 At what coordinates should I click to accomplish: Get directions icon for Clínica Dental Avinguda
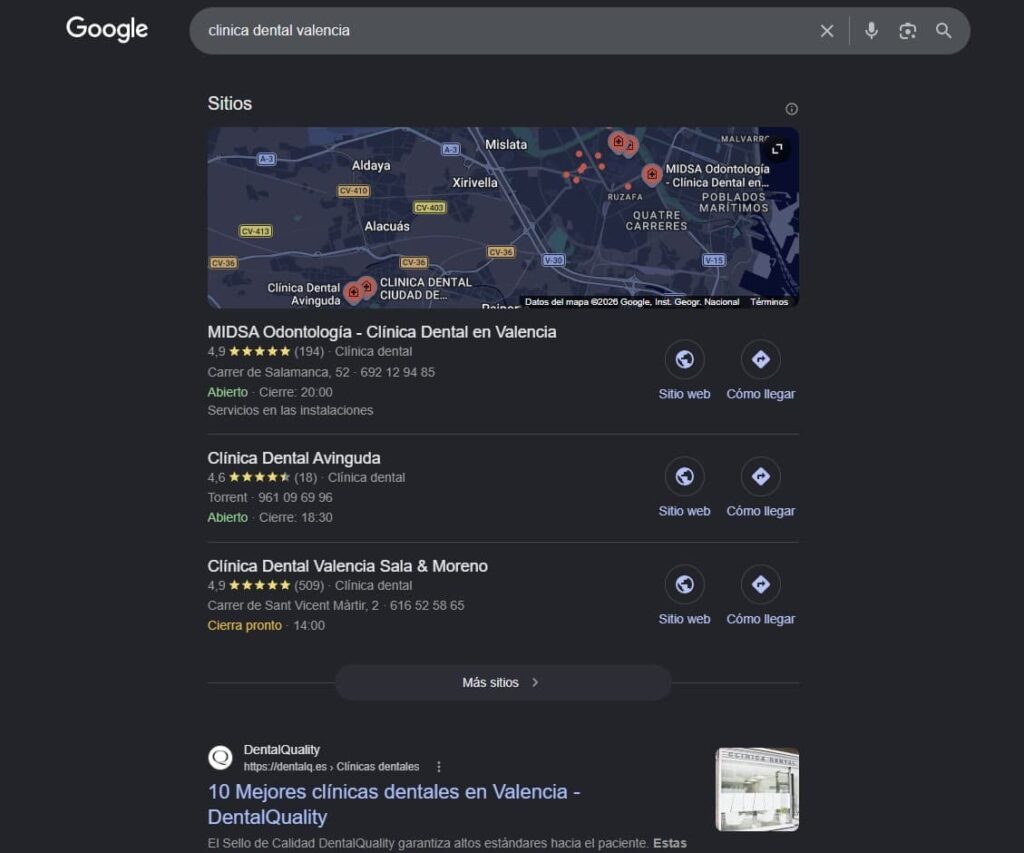click(x=760, y=476)
